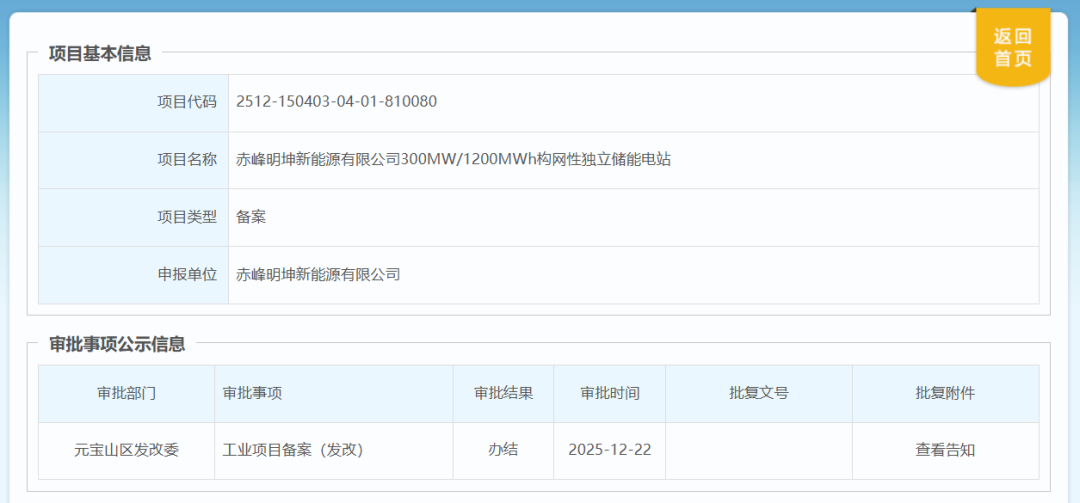This screenshot has width=1080, height=503.
Task: Click the 项目代码 field label
Action: pyautogui.click(x=187, y=102)
